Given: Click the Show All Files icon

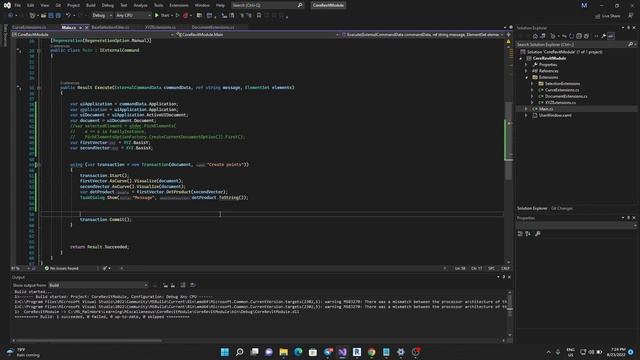Looking at the screenshot, I should point(586,36).
